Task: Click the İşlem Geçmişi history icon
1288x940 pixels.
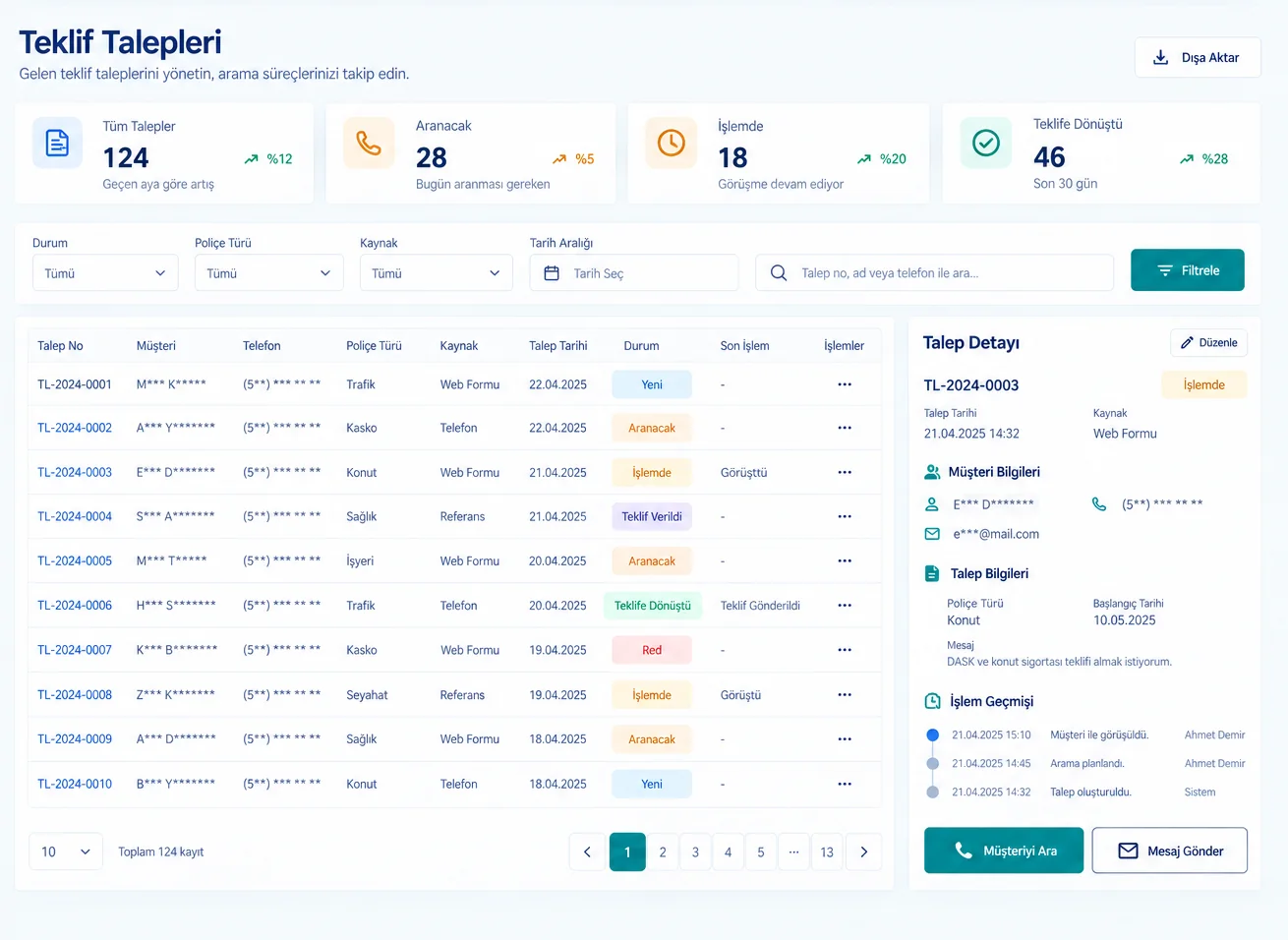Action: pyautogui.click(x=933, y=701)
